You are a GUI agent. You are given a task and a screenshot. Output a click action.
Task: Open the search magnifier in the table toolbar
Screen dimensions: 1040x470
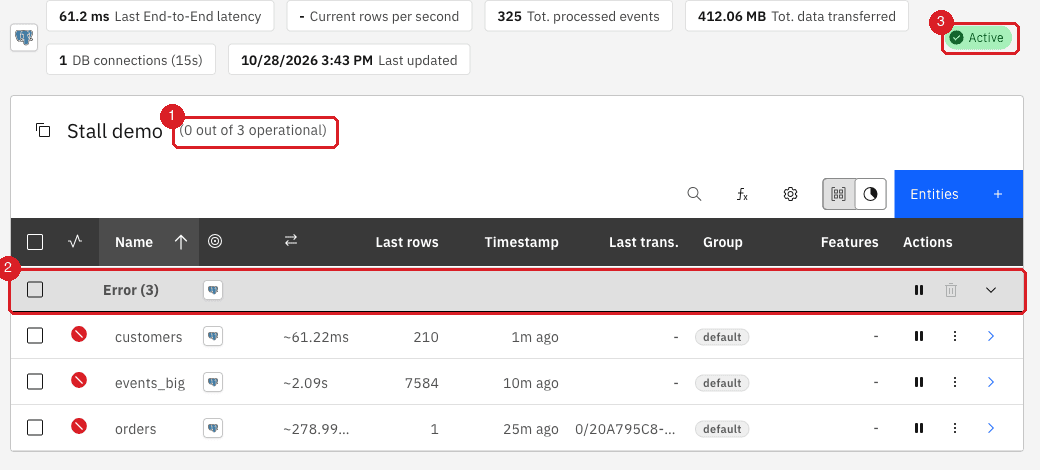694,194
